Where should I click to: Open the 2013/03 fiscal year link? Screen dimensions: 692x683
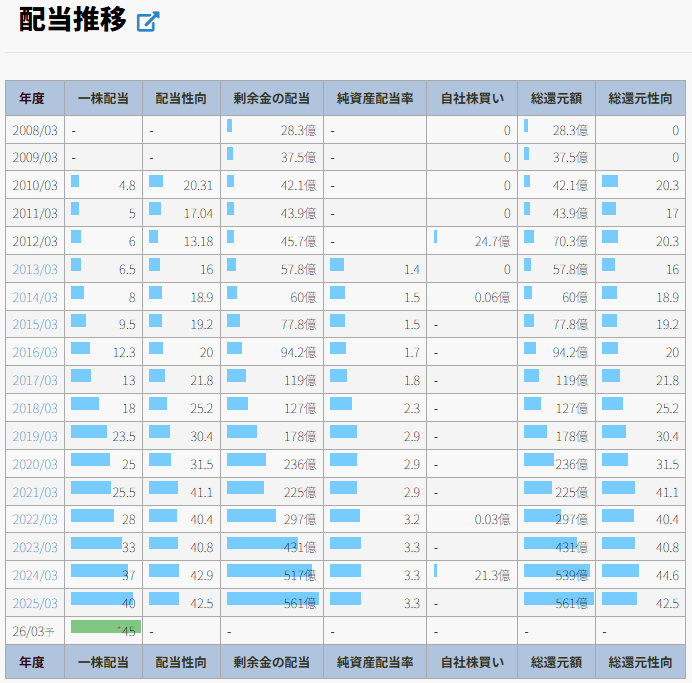[35, 269]
